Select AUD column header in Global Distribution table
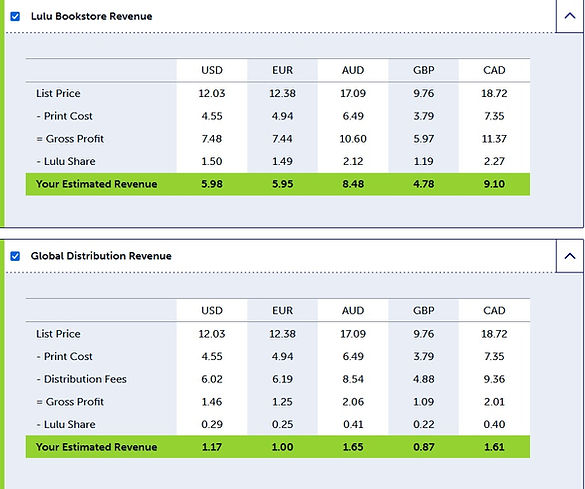Viewport: 585px width, 489px height. point(353,310)
